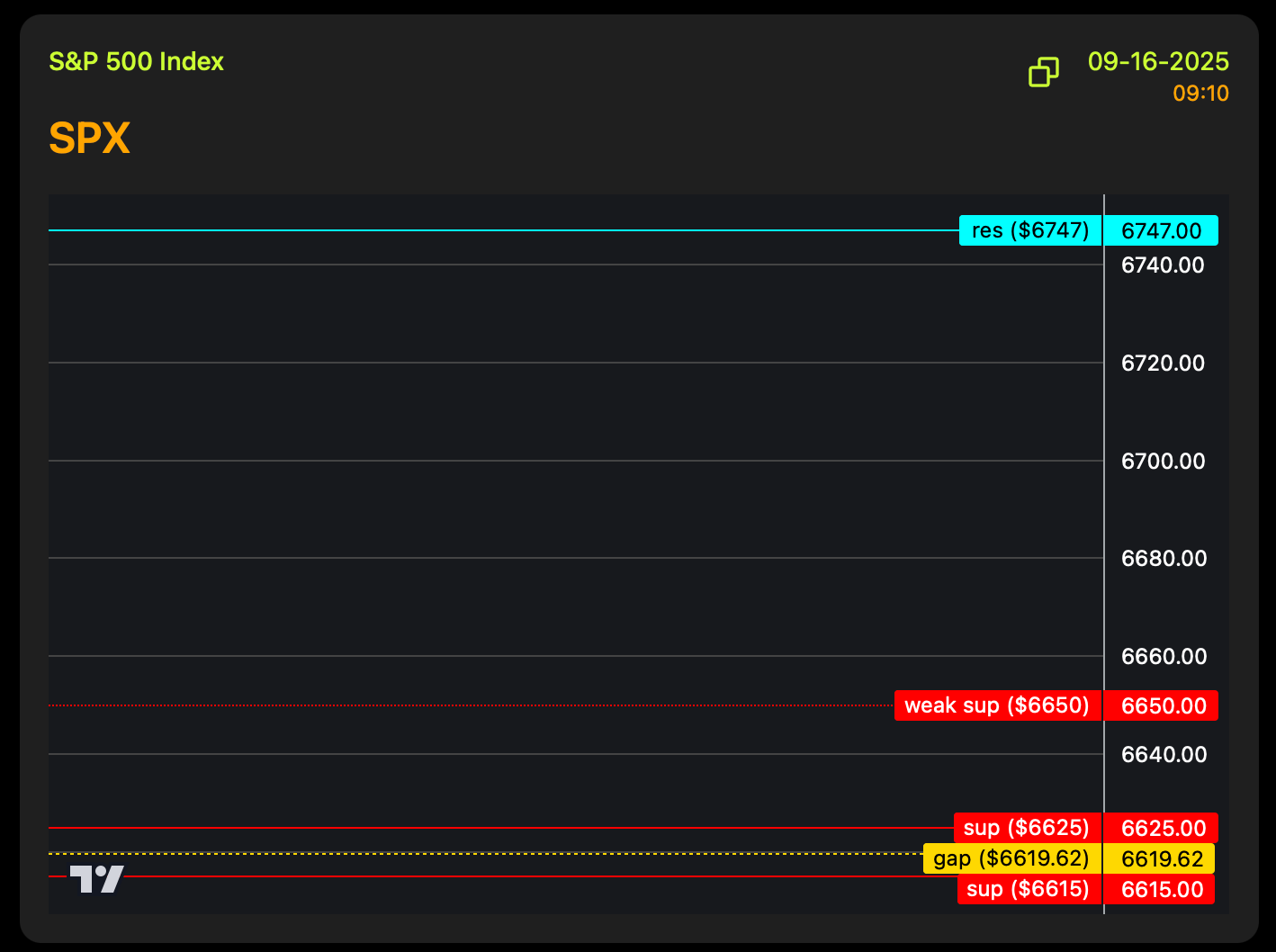The height and width of the screenshot is (952, 1276).
Task: Click the 6740.00 axis value
Action: pyautogui.click(x=1163, y=265)
